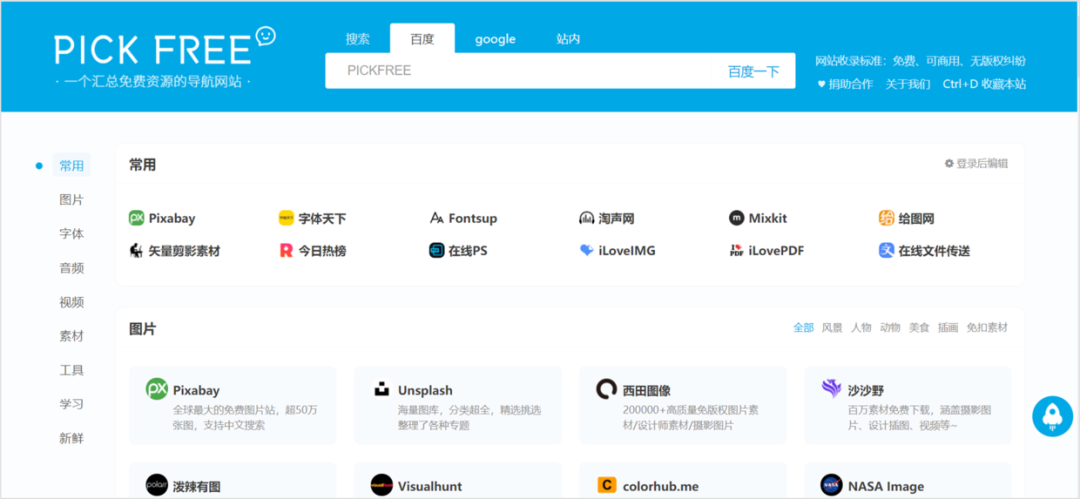Click the Pixabay icon in 常用 section
The width and height of the screenshot is (1080, 499).
pyautogui.click(x=136, y=218)
